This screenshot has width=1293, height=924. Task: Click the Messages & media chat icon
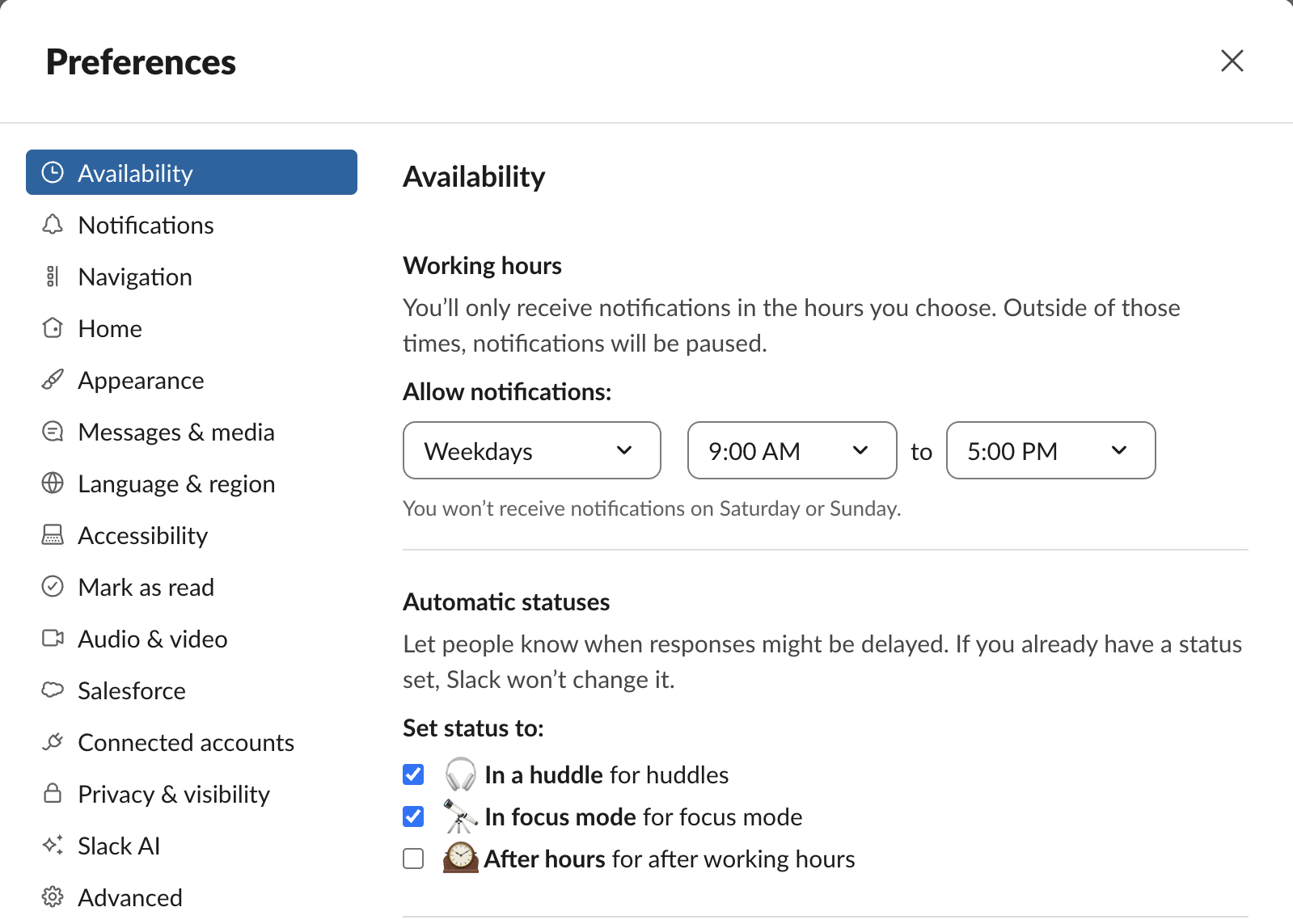tap(53, 431)
